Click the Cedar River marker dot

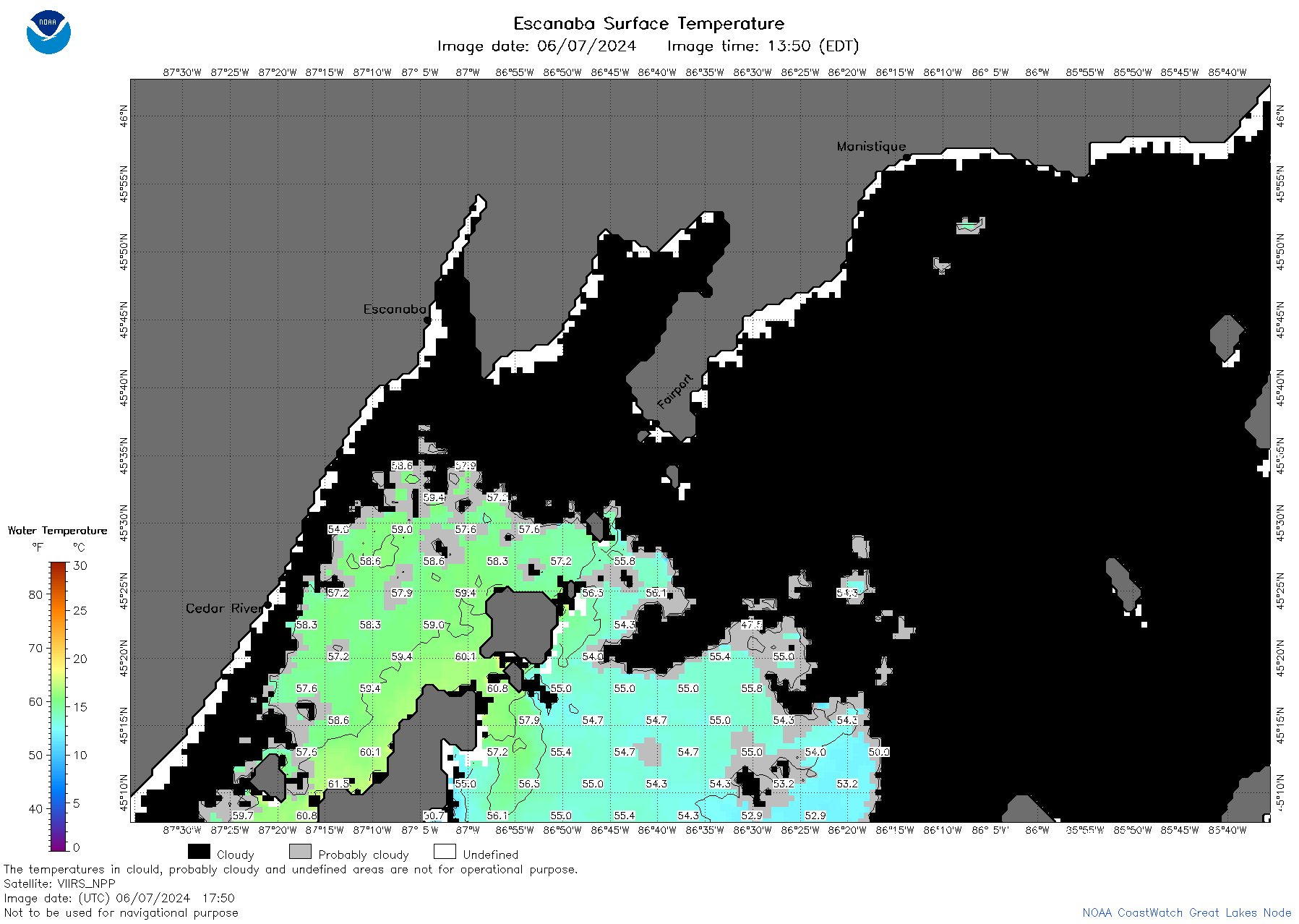pyautogui.click(x=267, y=605)
